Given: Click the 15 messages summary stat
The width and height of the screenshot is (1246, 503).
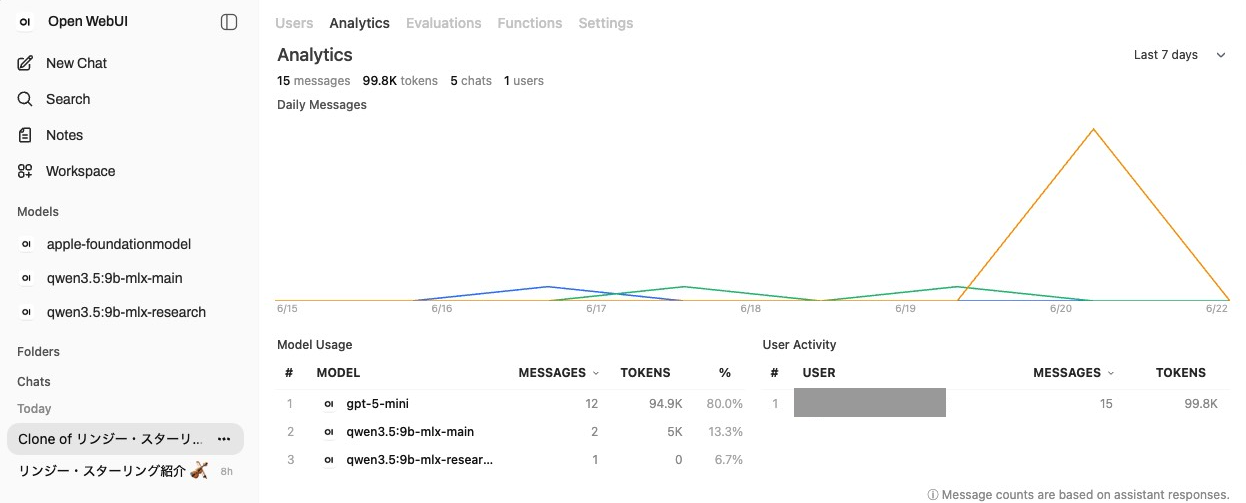Looking at the screenshot, I should [x=314, y=81].
